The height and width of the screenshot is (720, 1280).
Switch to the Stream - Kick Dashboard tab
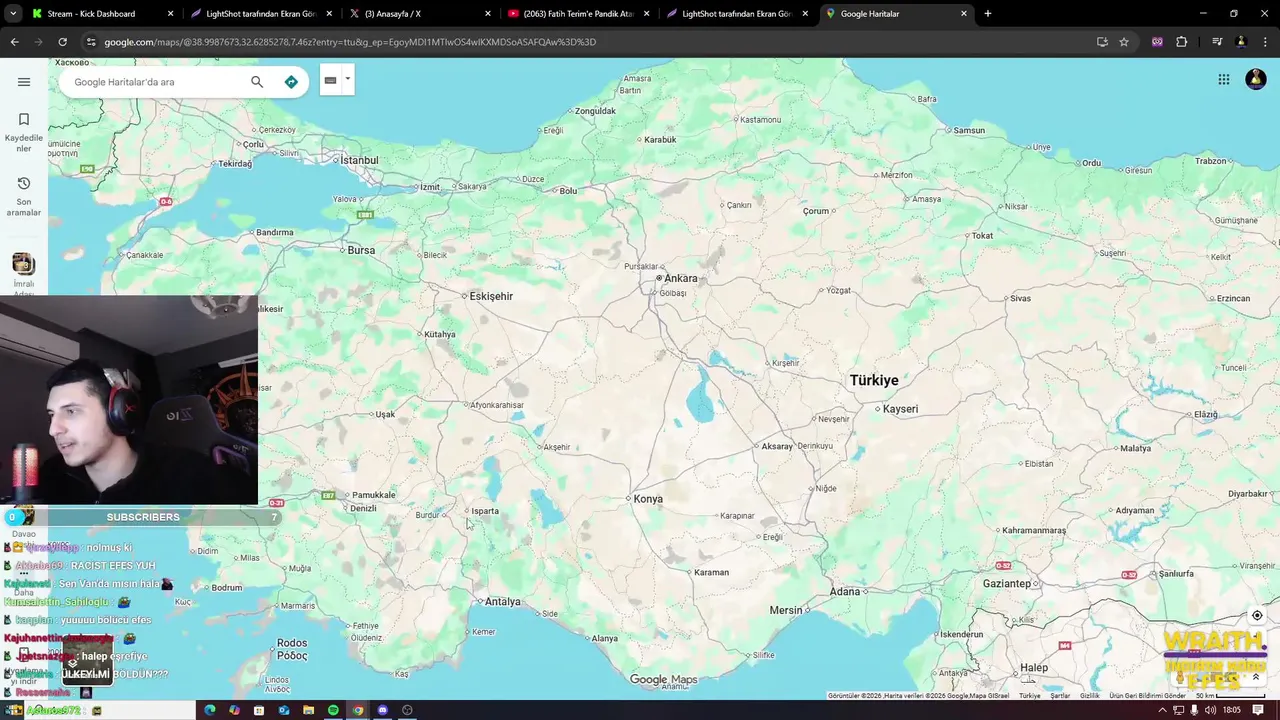(100, 14)
